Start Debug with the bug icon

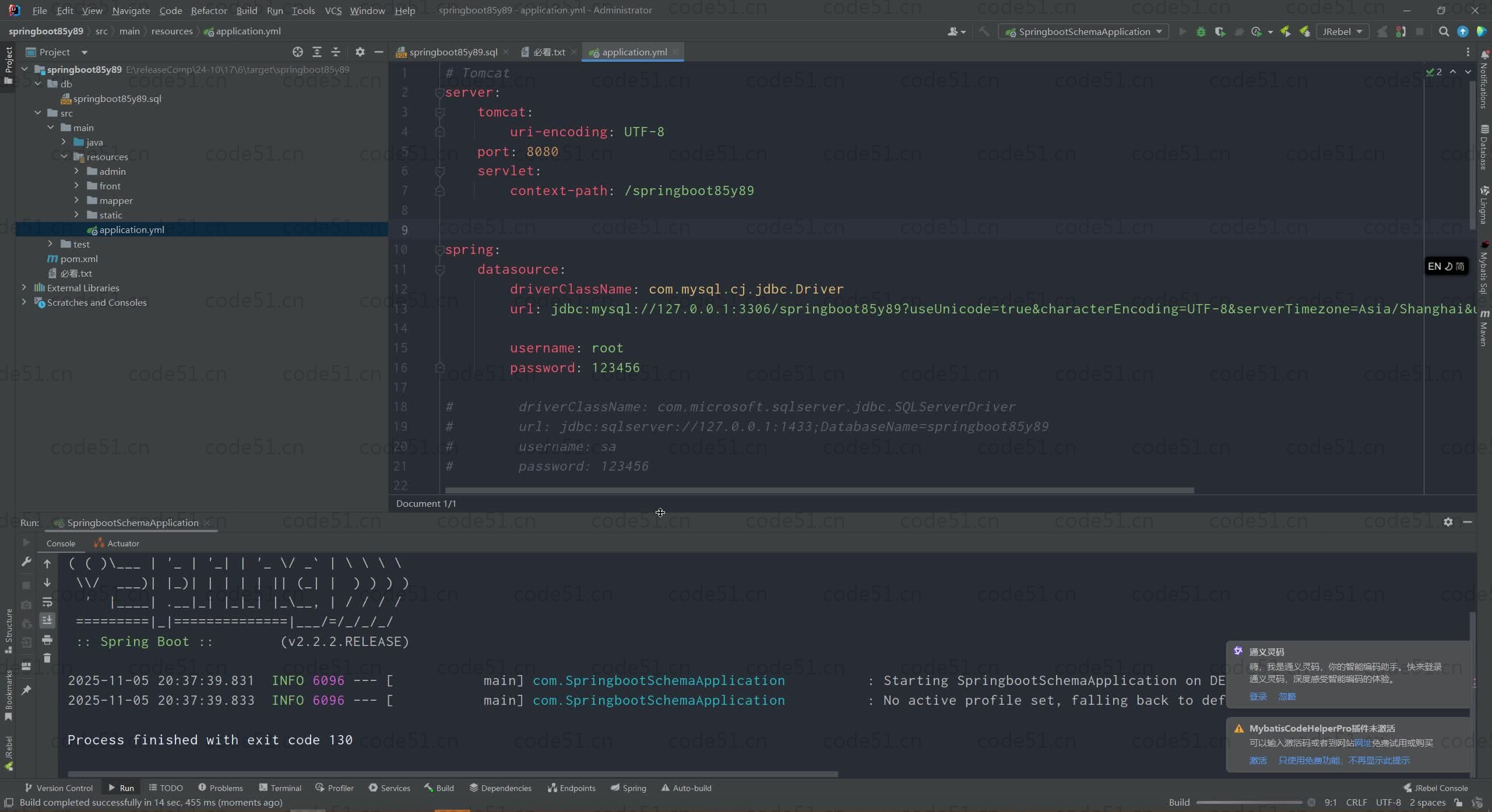click(1201, 31)
